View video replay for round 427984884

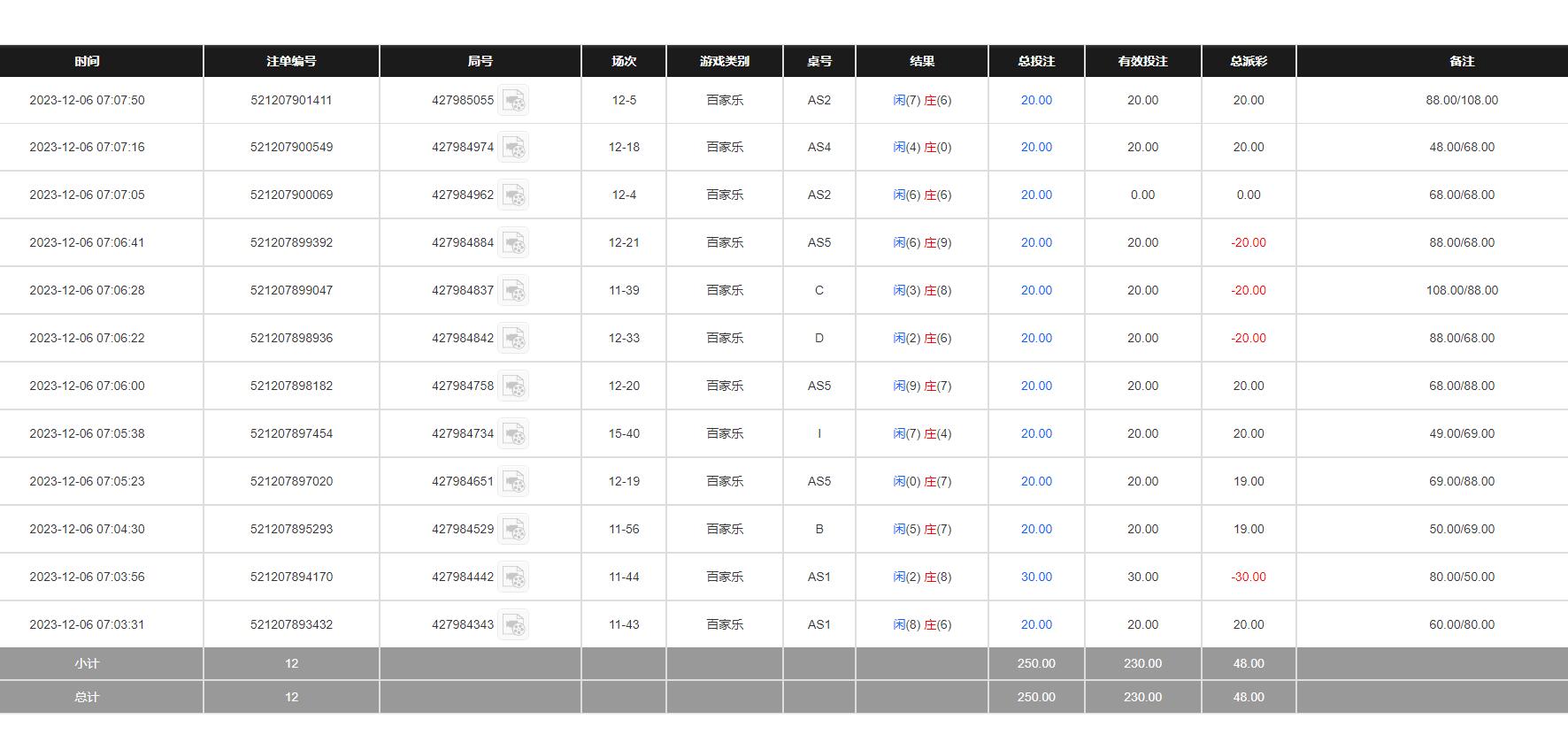pos(513,243)
